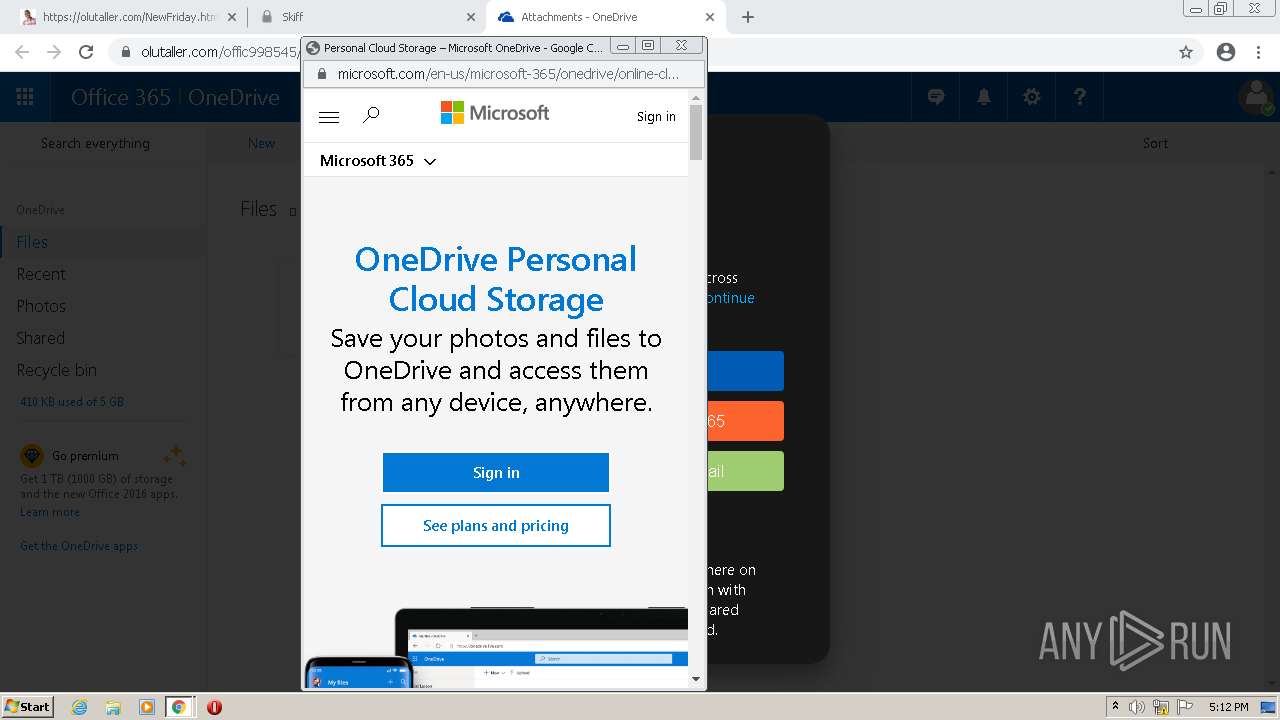1280x720 pixels.
Task: Select Recent in OneDrive sidebar
Action: [41, 274]
